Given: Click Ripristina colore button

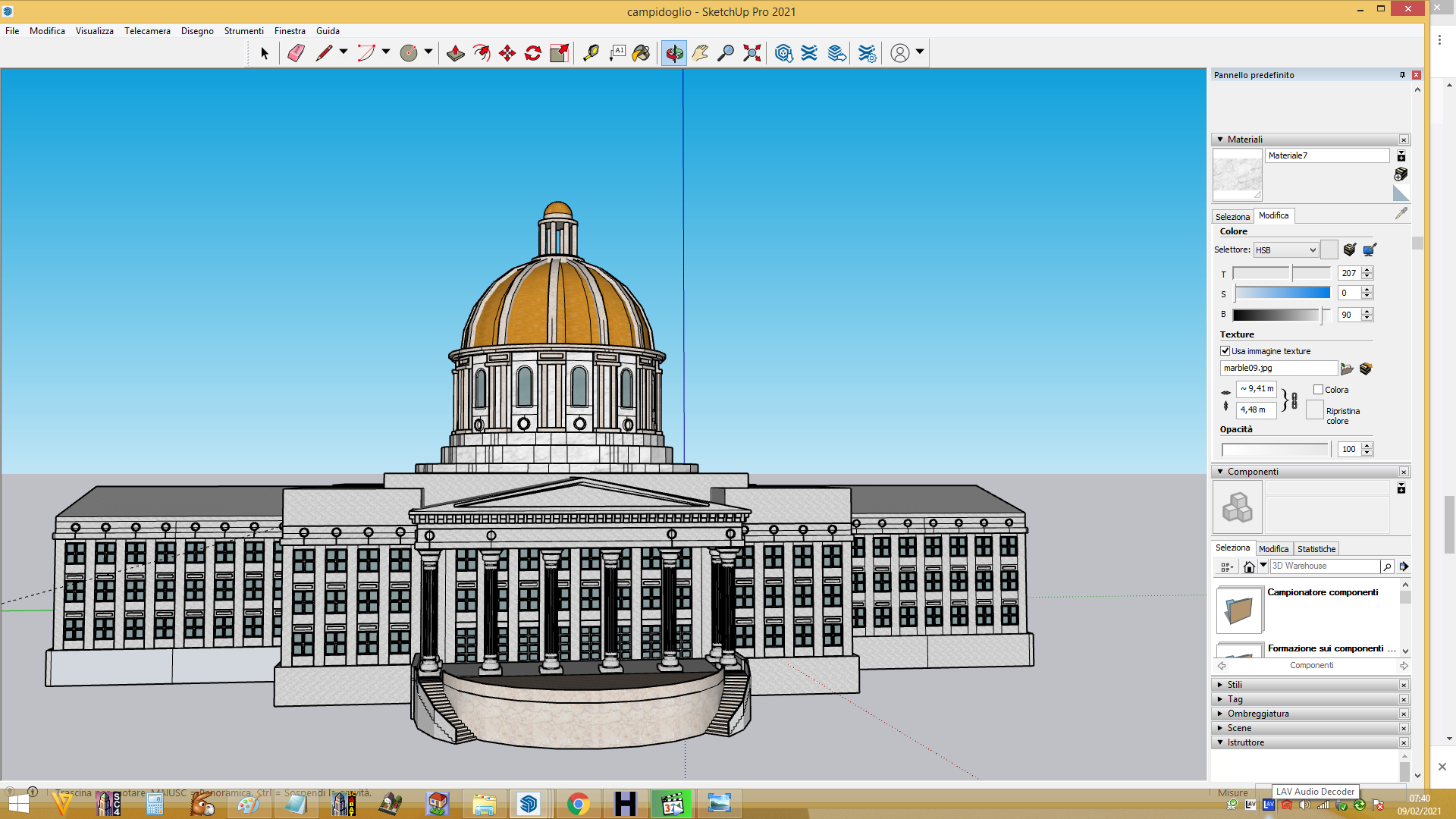Looking at the screenshot, I should click(1315, 410).
